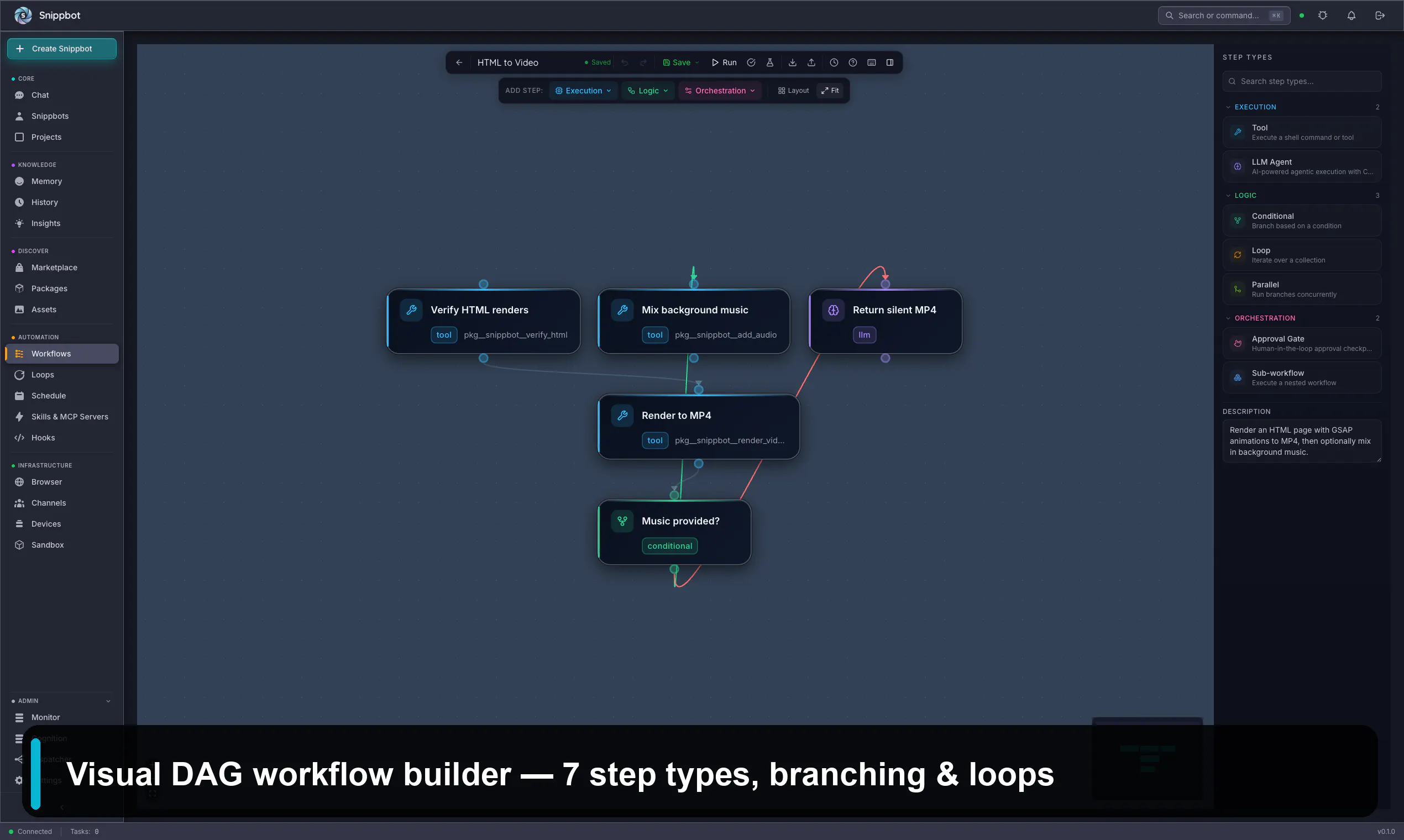Viewport: 1404px width, 840px height.
Task: Click the Description text area
Action: pyautogui.click(x=1302, y=441)
